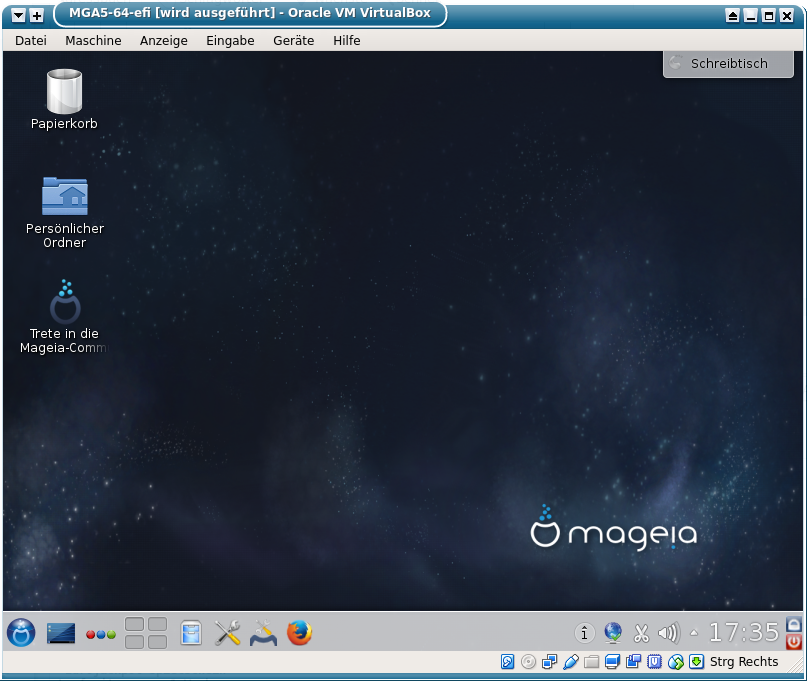Open the Anzeige menu
The width and height of the screenshot is (807, 681).
click(164, 41)
